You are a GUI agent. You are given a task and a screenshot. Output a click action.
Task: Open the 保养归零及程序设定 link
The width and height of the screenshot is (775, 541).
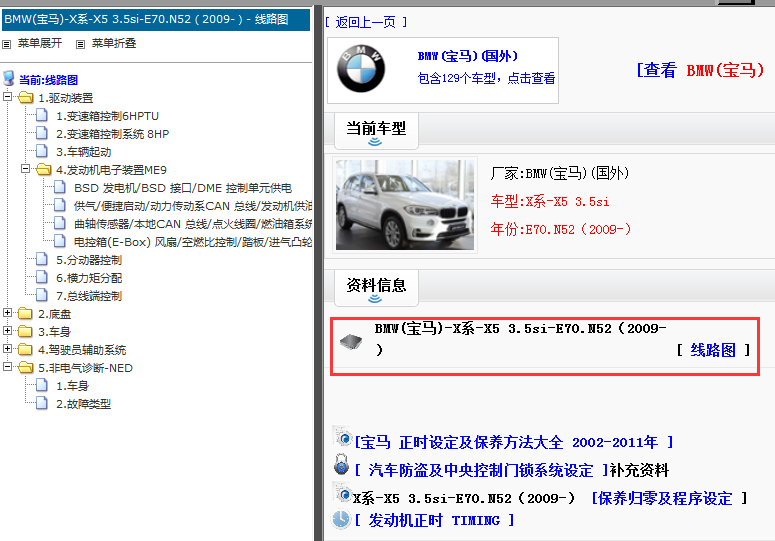tap(670, 499)
